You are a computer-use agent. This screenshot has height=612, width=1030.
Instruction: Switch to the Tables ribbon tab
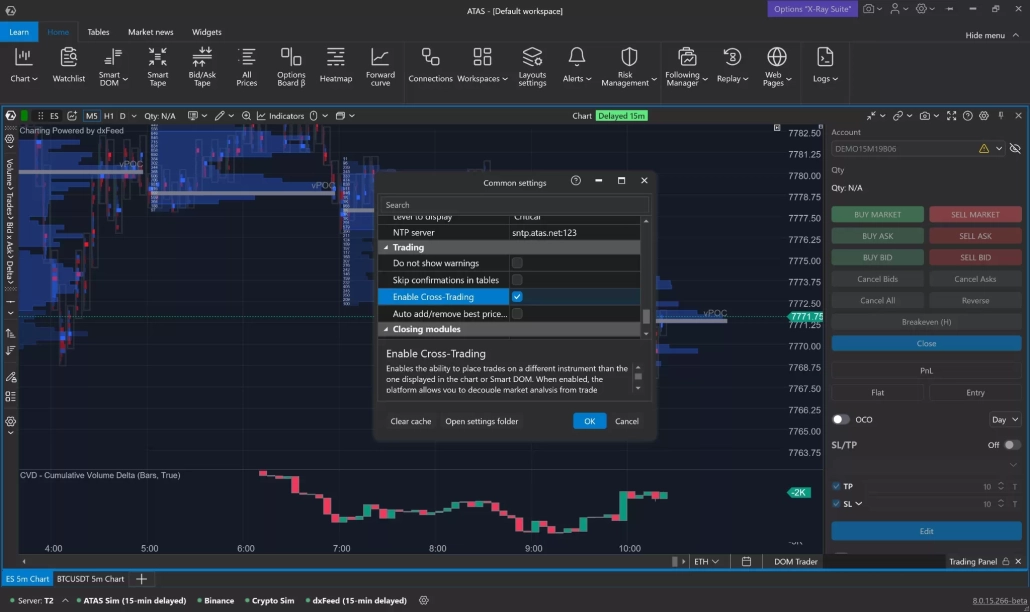point(99,32)
